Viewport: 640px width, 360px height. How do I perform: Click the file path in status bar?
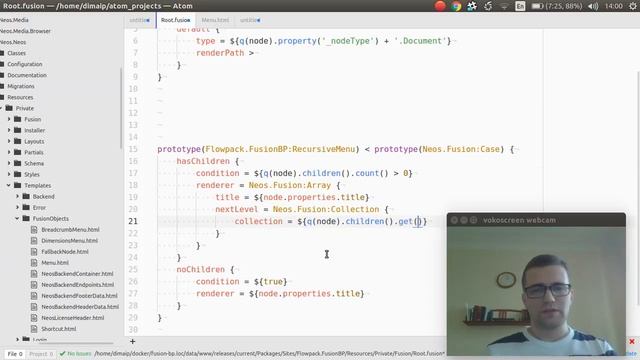tap(269, 353)
